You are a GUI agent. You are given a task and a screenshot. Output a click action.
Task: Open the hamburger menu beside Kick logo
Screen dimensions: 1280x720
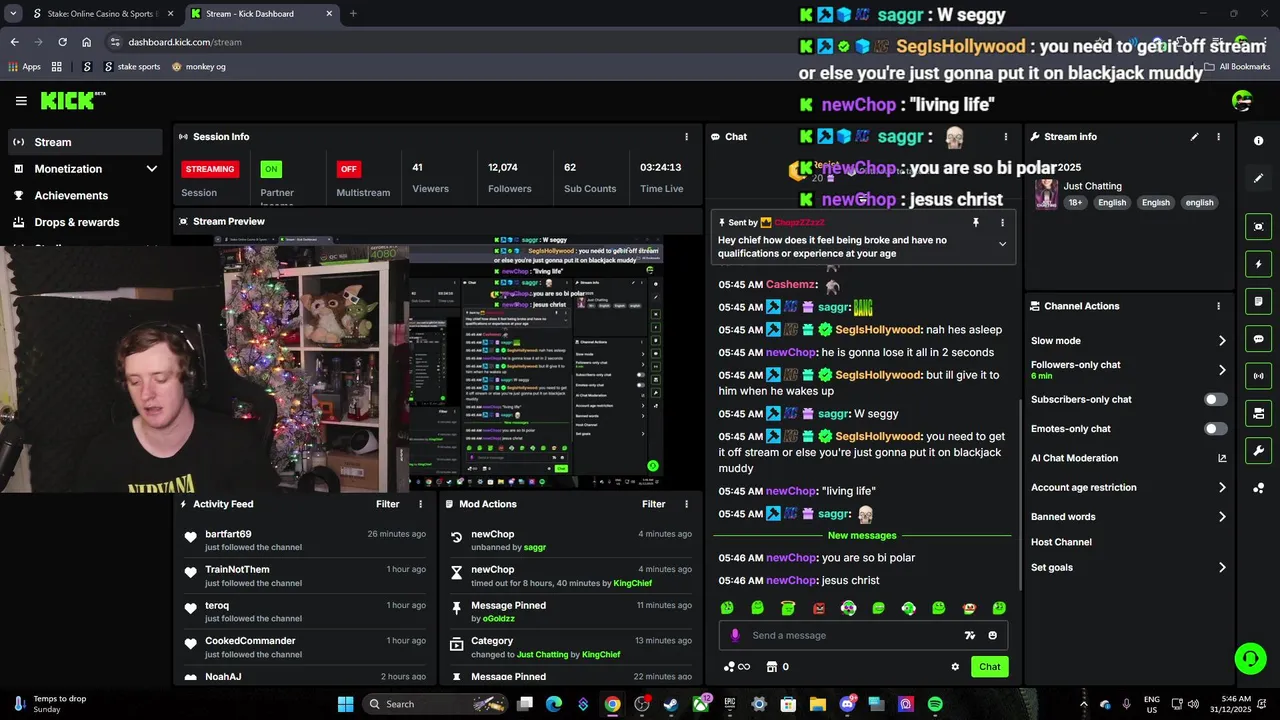point(21,100)
